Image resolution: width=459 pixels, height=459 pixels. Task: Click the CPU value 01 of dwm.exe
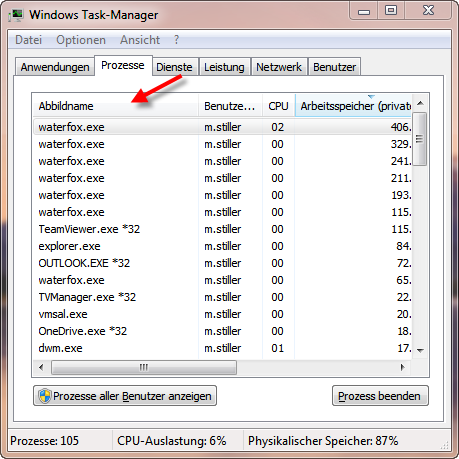[x=277, y=348]
